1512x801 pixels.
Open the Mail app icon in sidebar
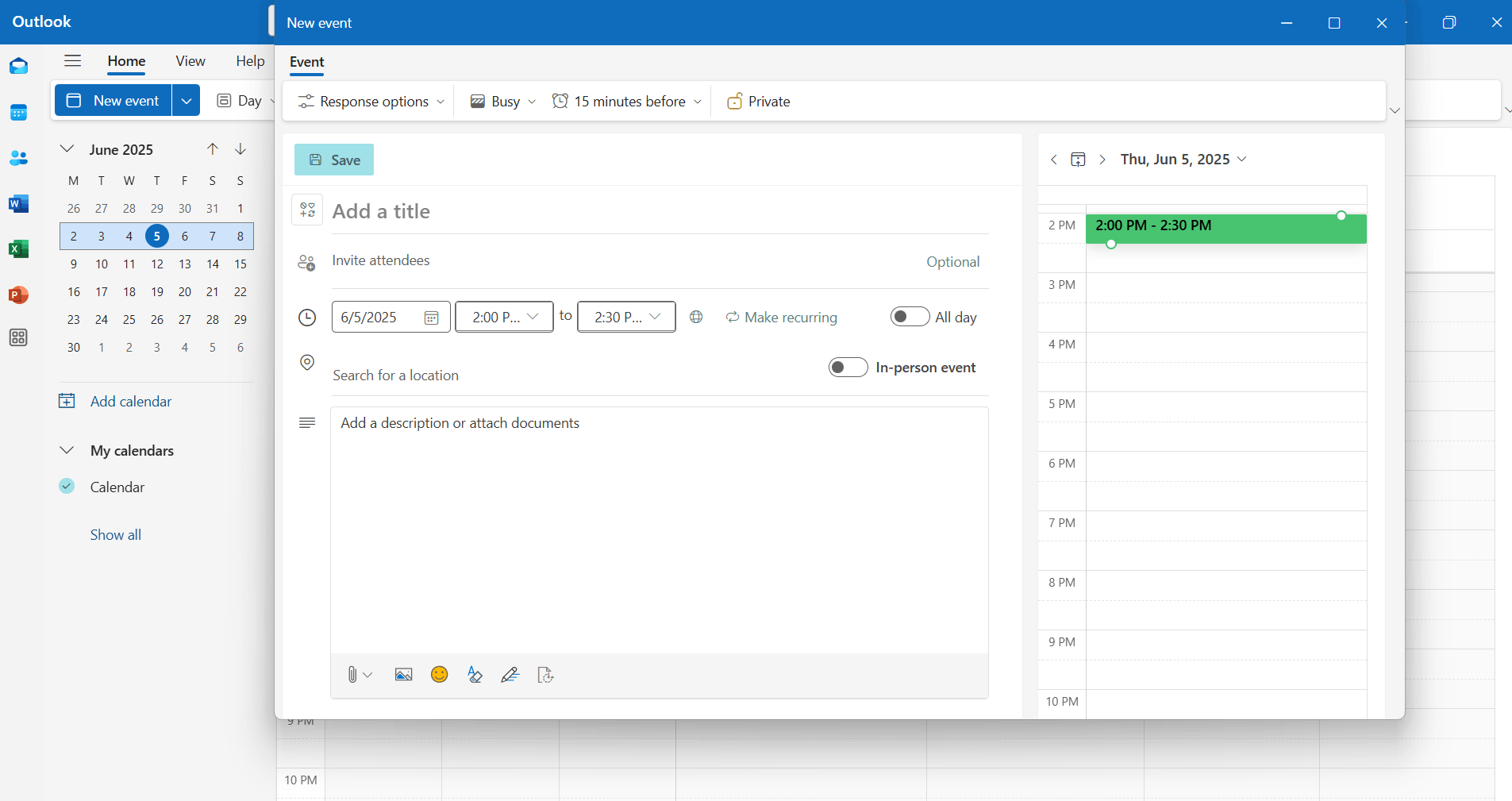(x=17, y=66)
